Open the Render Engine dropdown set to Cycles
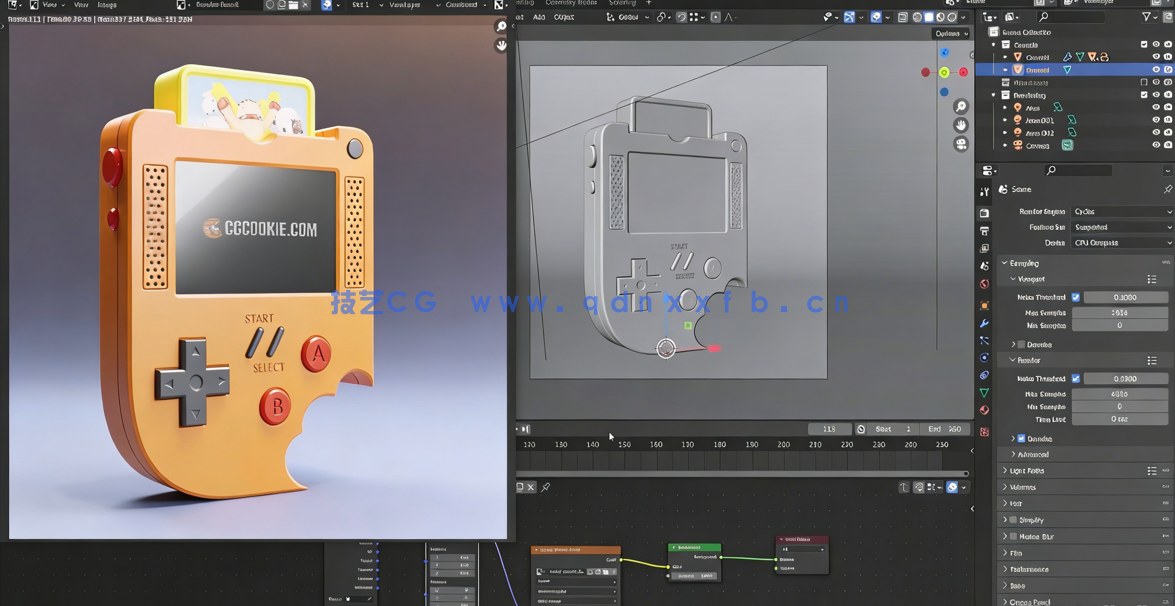 [x=1122, y=211]
